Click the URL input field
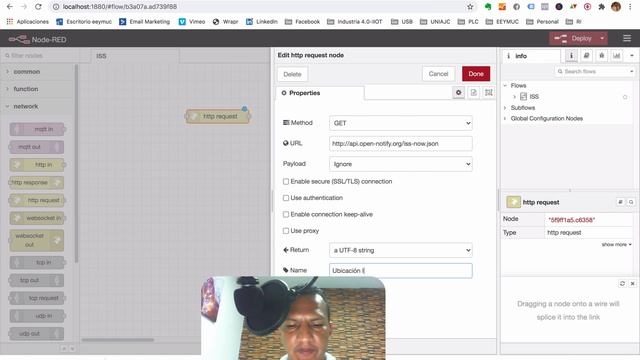640x360 pixels. pos(401,143)
